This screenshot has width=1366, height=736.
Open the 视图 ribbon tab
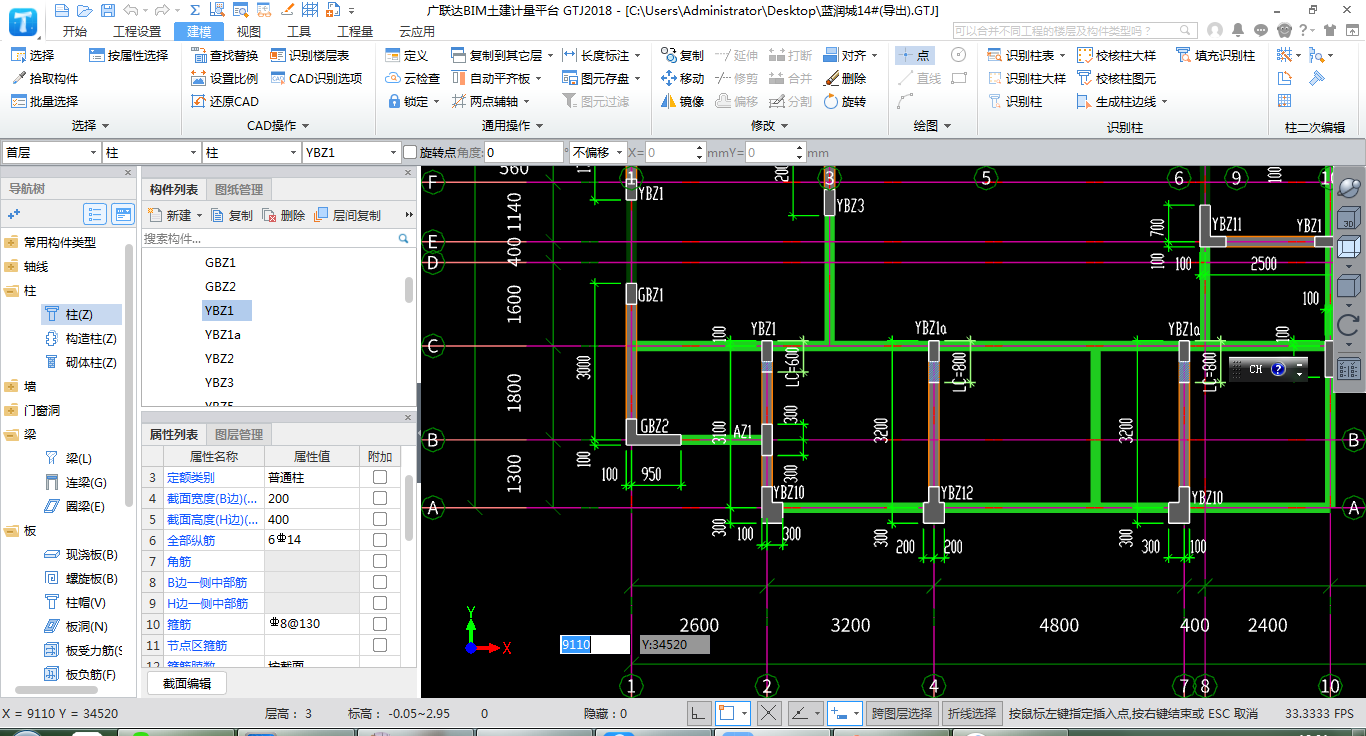(x=249, y=31)
